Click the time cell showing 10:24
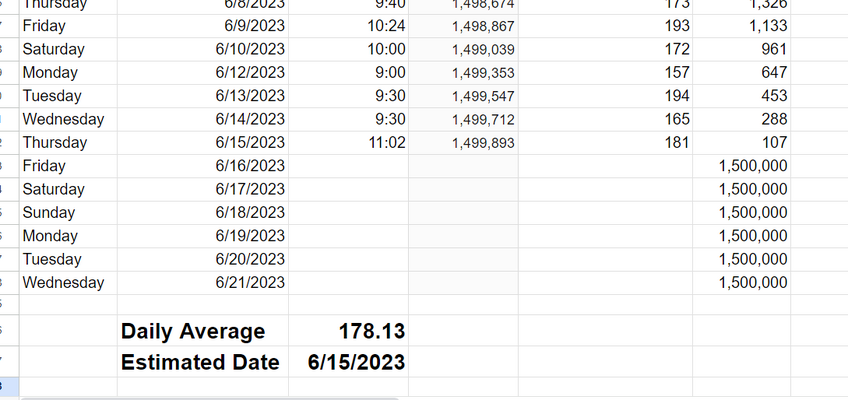The image size is (848, 400). pos(349,26)
